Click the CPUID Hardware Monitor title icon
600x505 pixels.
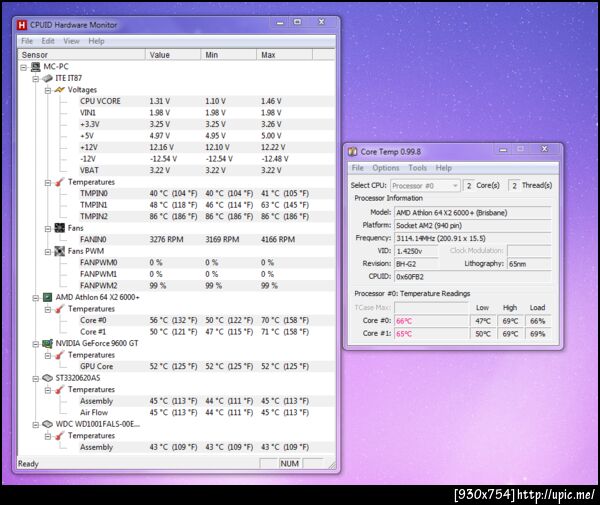pyautogui.click(x=22, y=25)
